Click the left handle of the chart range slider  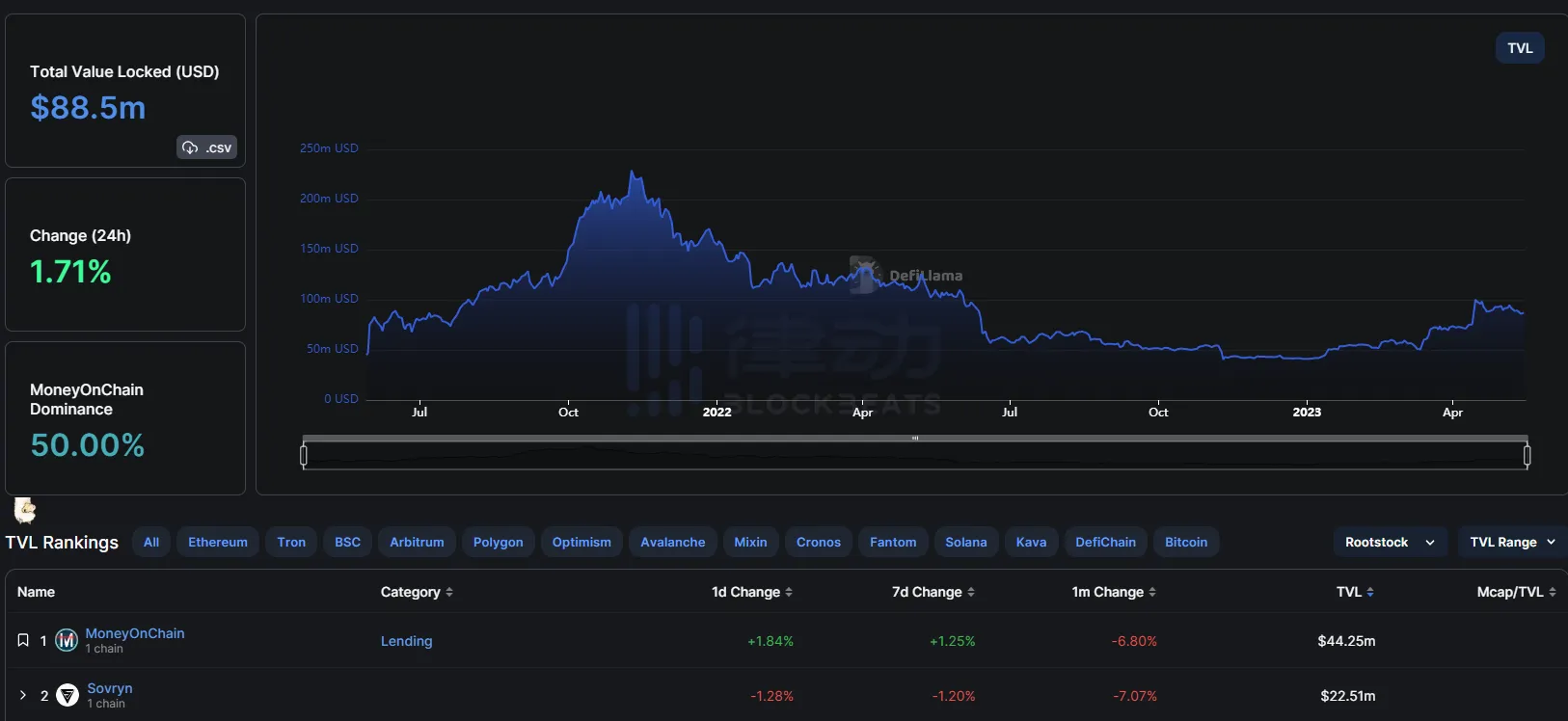pyautogui.click(x=304, y=455)
